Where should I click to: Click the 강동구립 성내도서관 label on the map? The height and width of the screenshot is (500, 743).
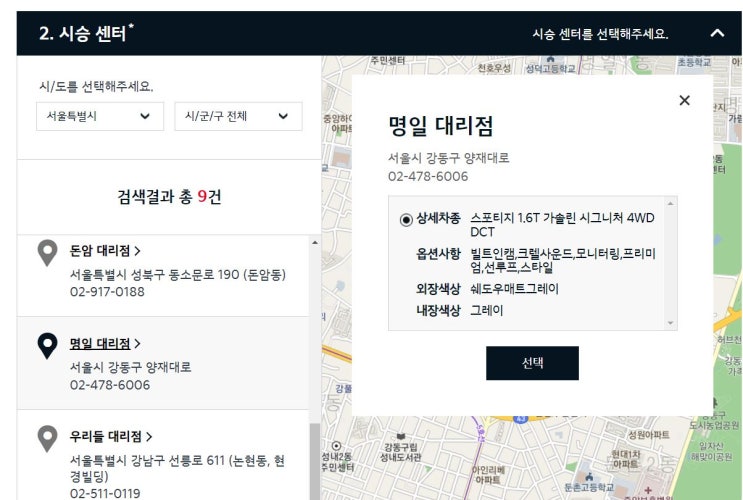pos(400,452)
